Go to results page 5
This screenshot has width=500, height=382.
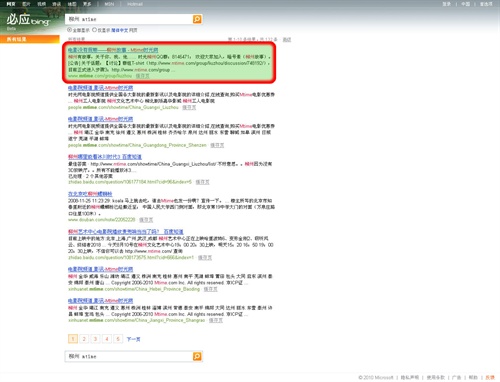[118, 339]
